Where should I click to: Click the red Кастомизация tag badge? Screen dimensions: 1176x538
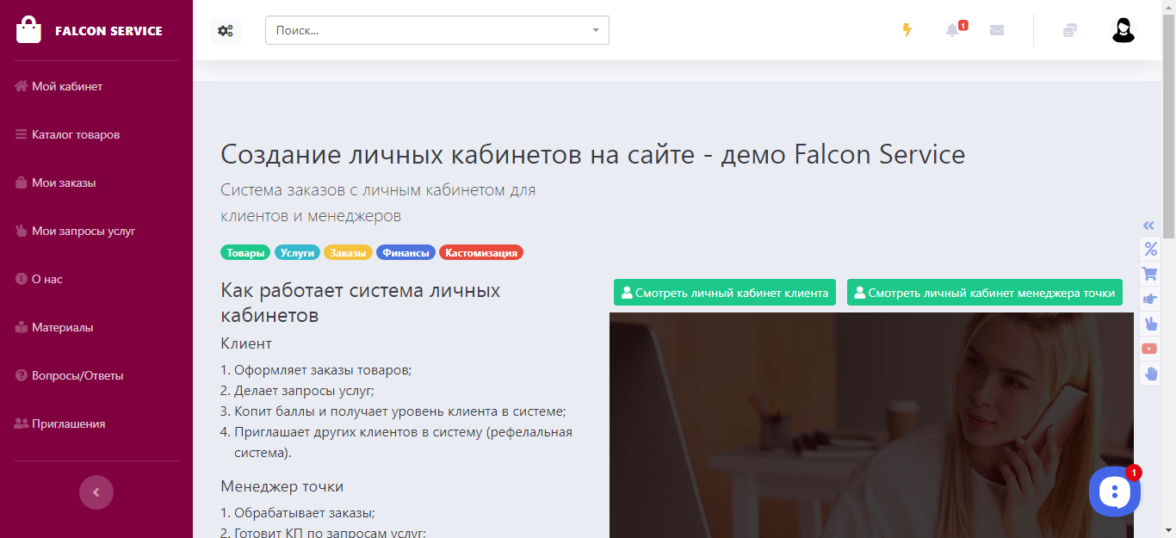(481, 253)
